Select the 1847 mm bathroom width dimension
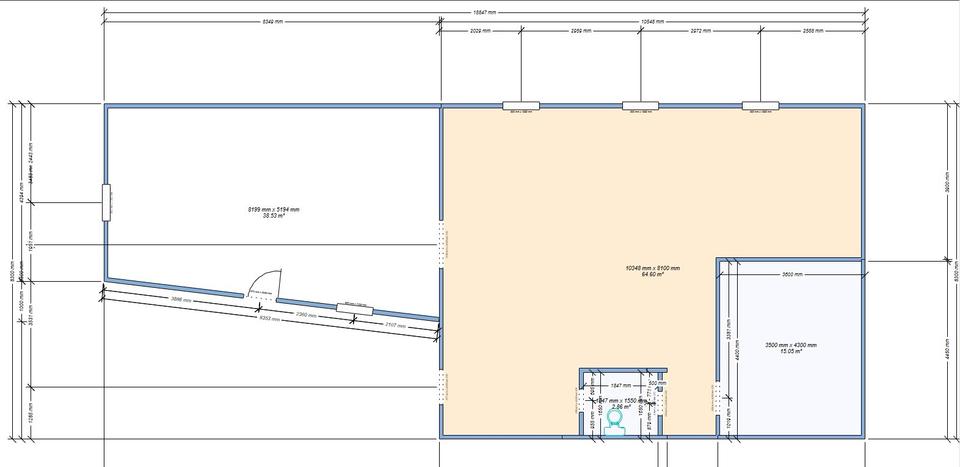The image size is (960, 467). tap(620, 385)
